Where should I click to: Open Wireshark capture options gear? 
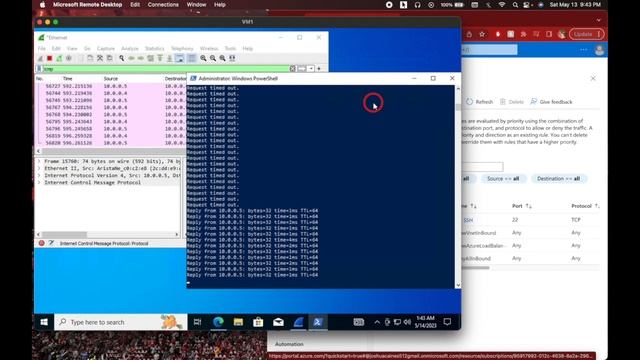pos(69,58)
